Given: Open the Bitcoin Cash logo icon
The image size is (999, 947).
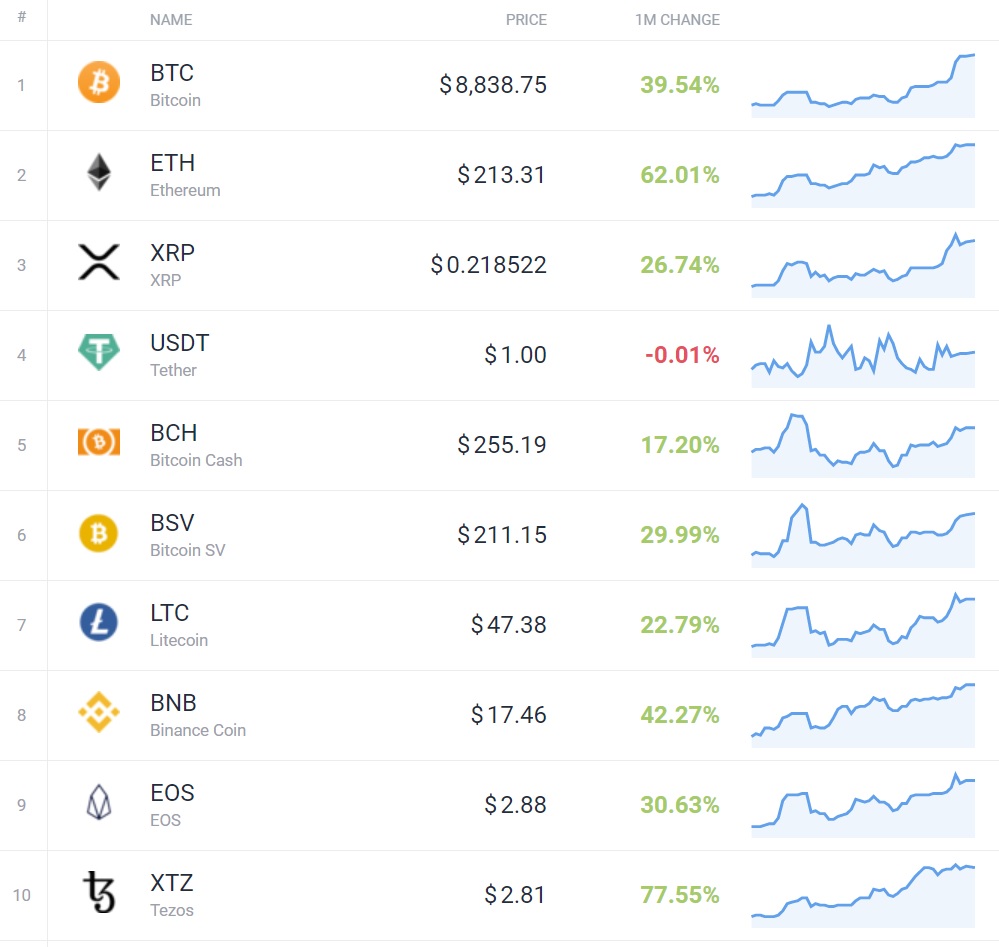Looking at the screenshot, I should tap(99, 442).
